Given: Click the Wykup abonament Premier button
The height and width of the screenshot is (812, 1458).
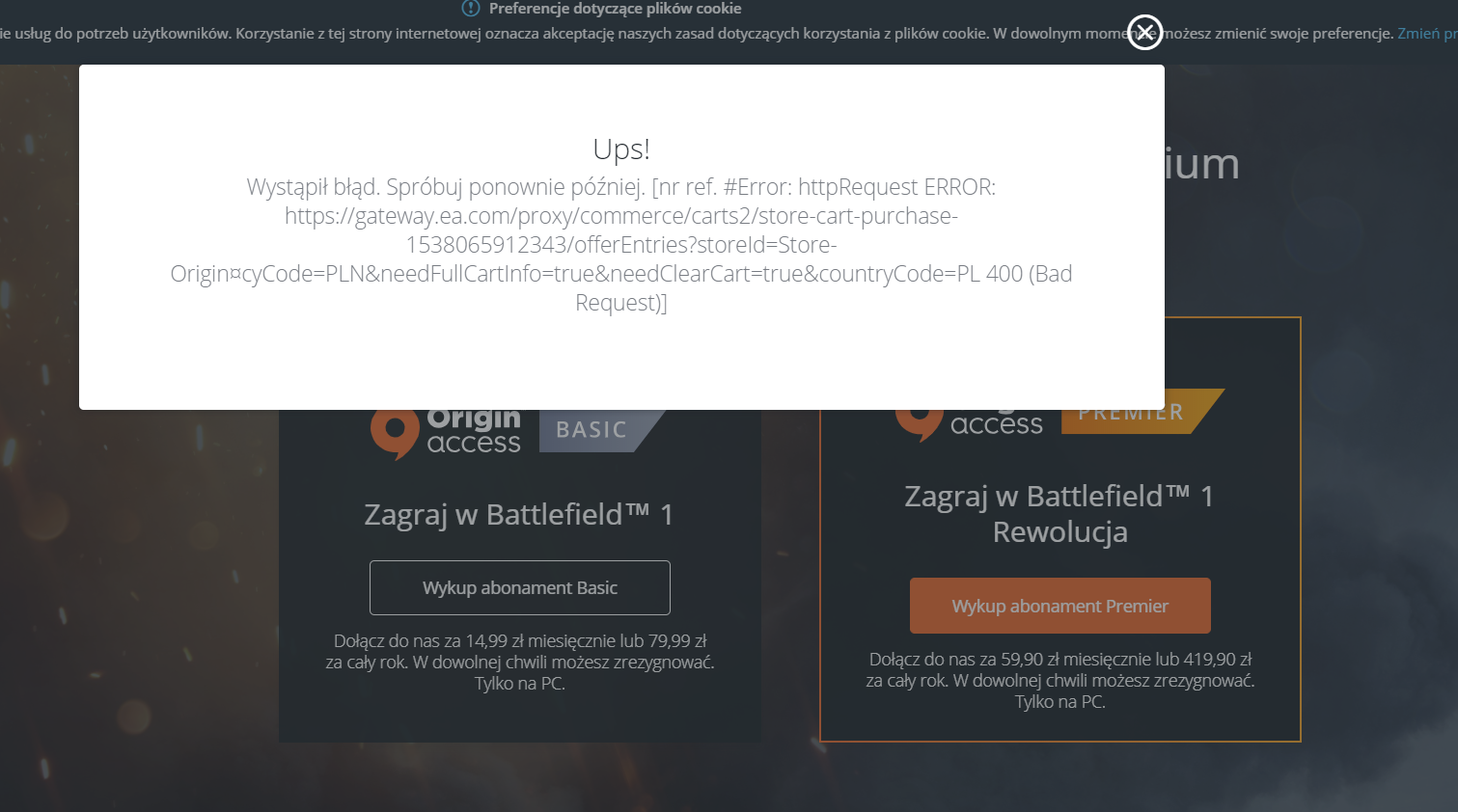Looking at the screenshot, I should click(1060, 606).
